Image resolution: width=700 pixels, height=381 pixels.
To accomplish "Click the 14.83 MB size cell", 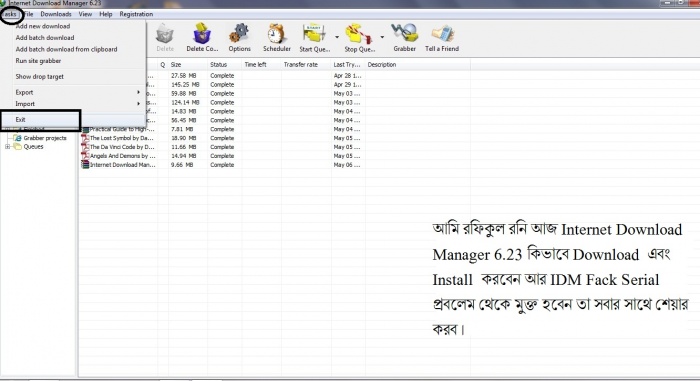I will pyautogui.click(x=183, y=111).
